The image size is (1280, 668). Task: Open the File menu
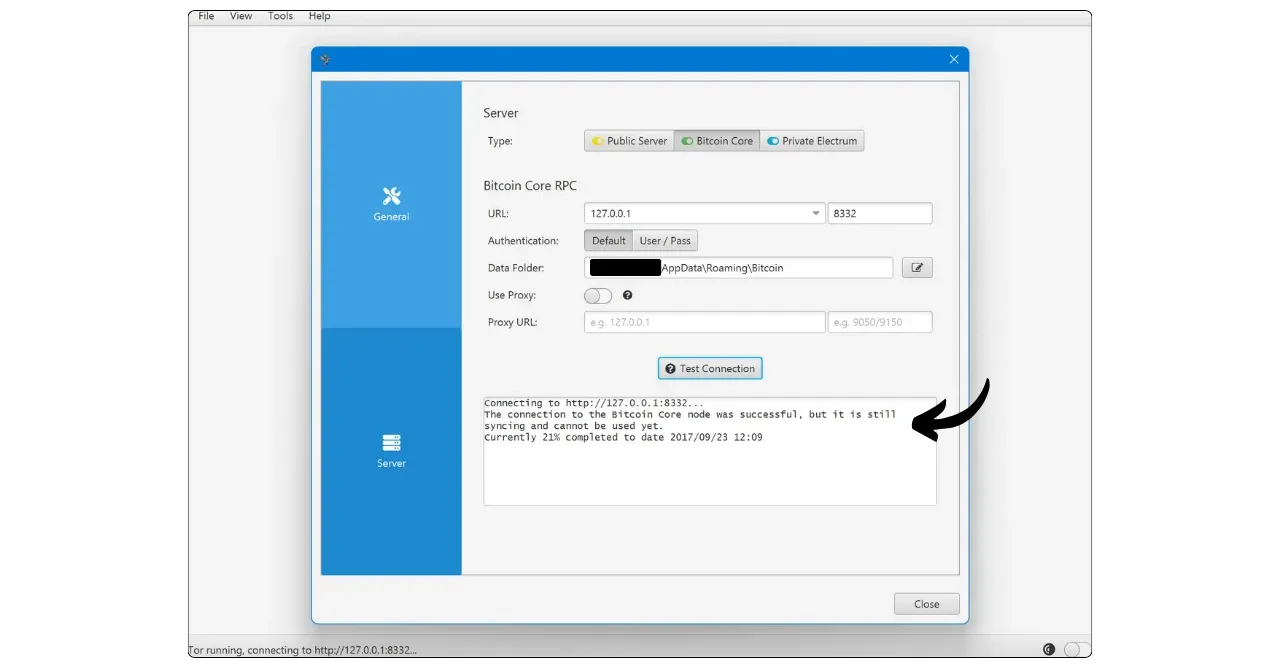206,16
